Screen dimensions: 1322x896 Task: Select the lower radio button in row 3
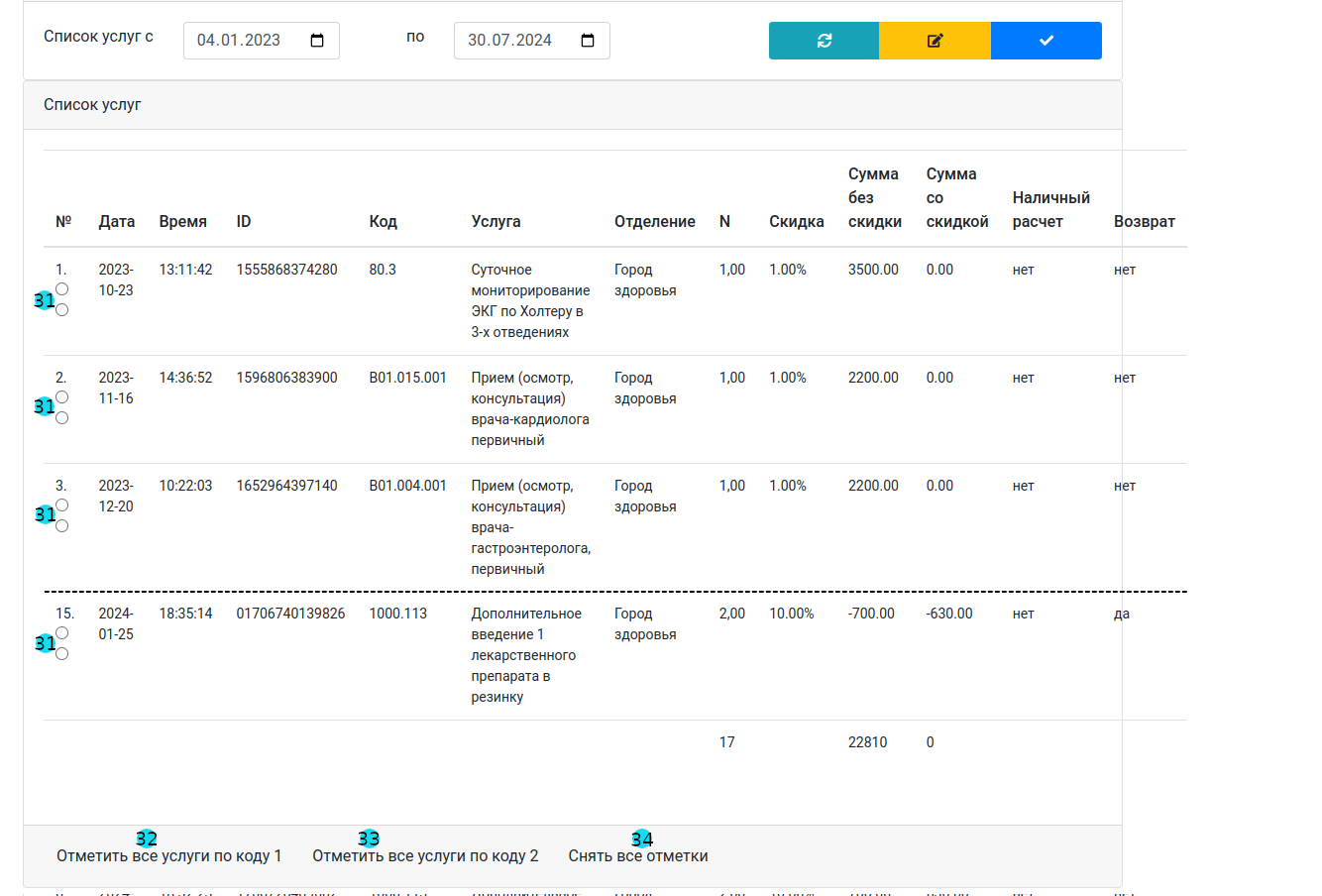click(x=62, y=526)
